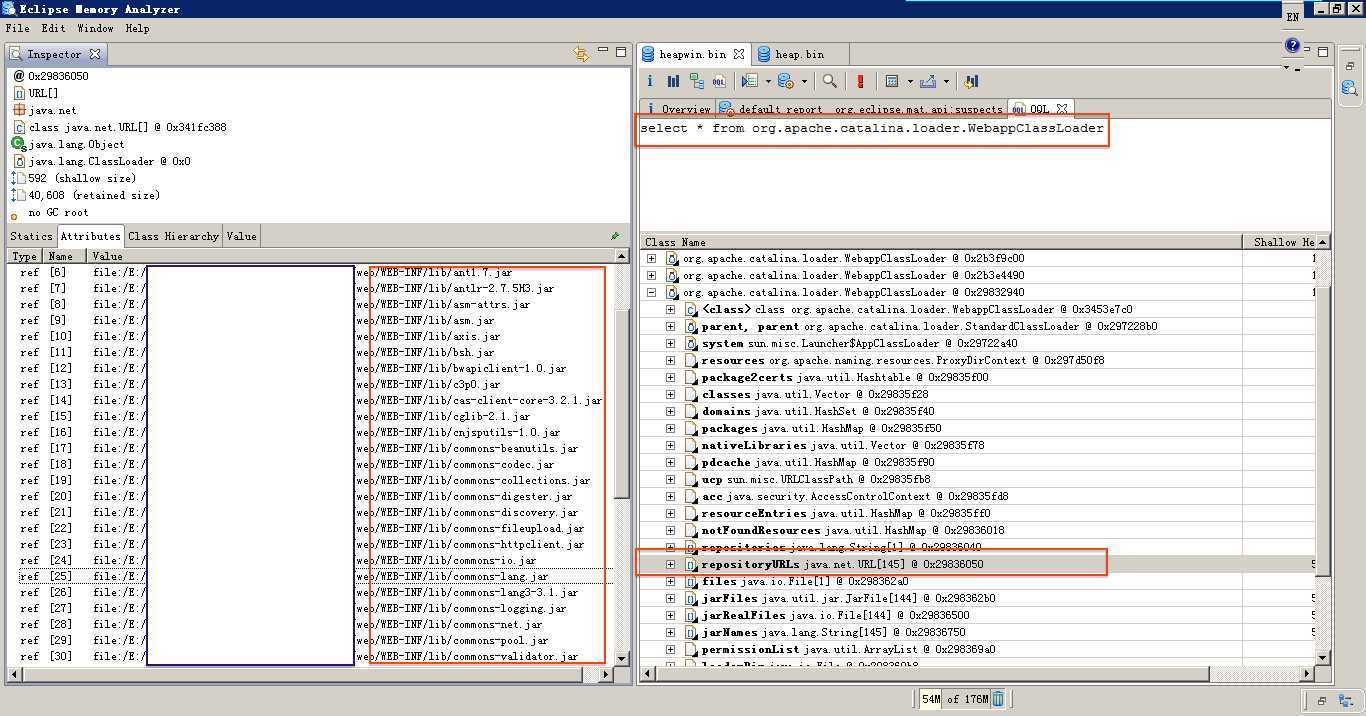Sort by the Class Name column header
The width and height of the screenshot is (1366, 716).
940,242
